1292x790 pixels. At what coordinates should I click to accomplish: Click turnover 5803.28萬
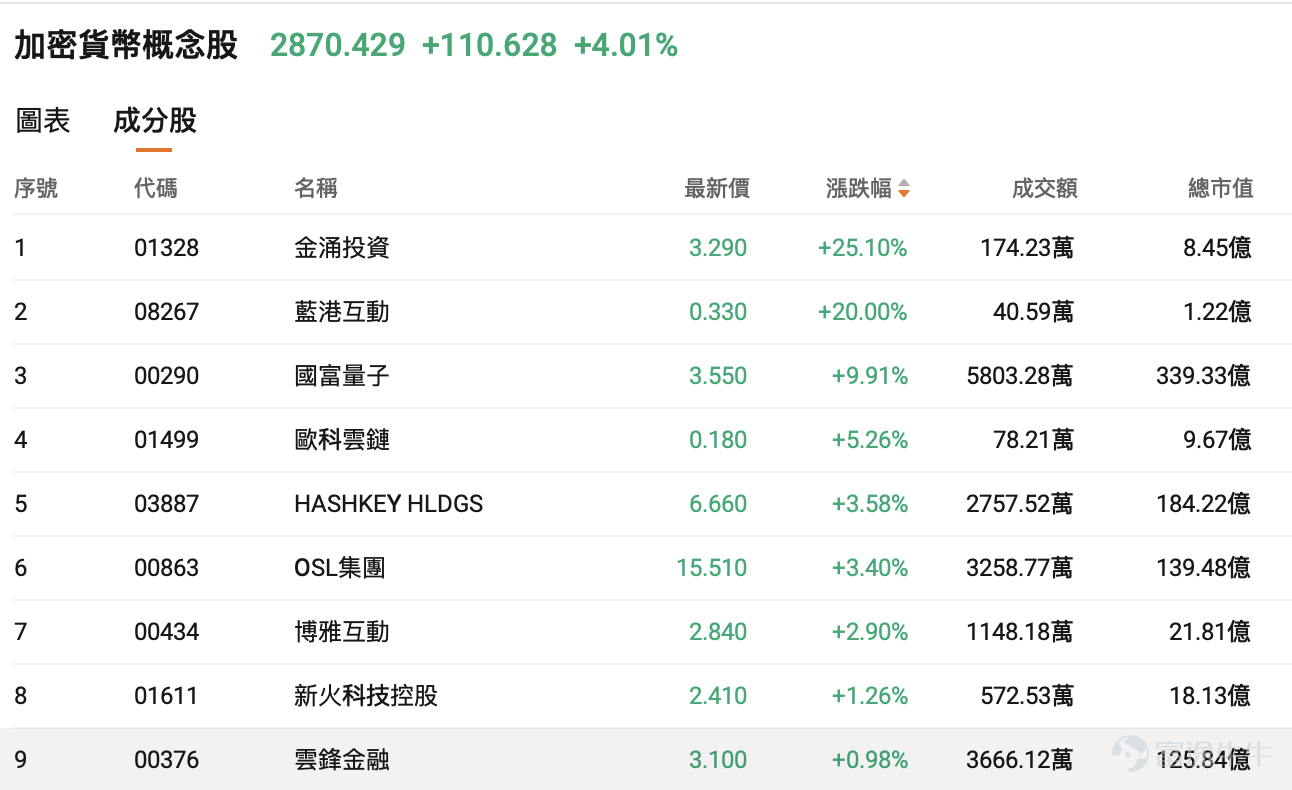[1020, 376]
